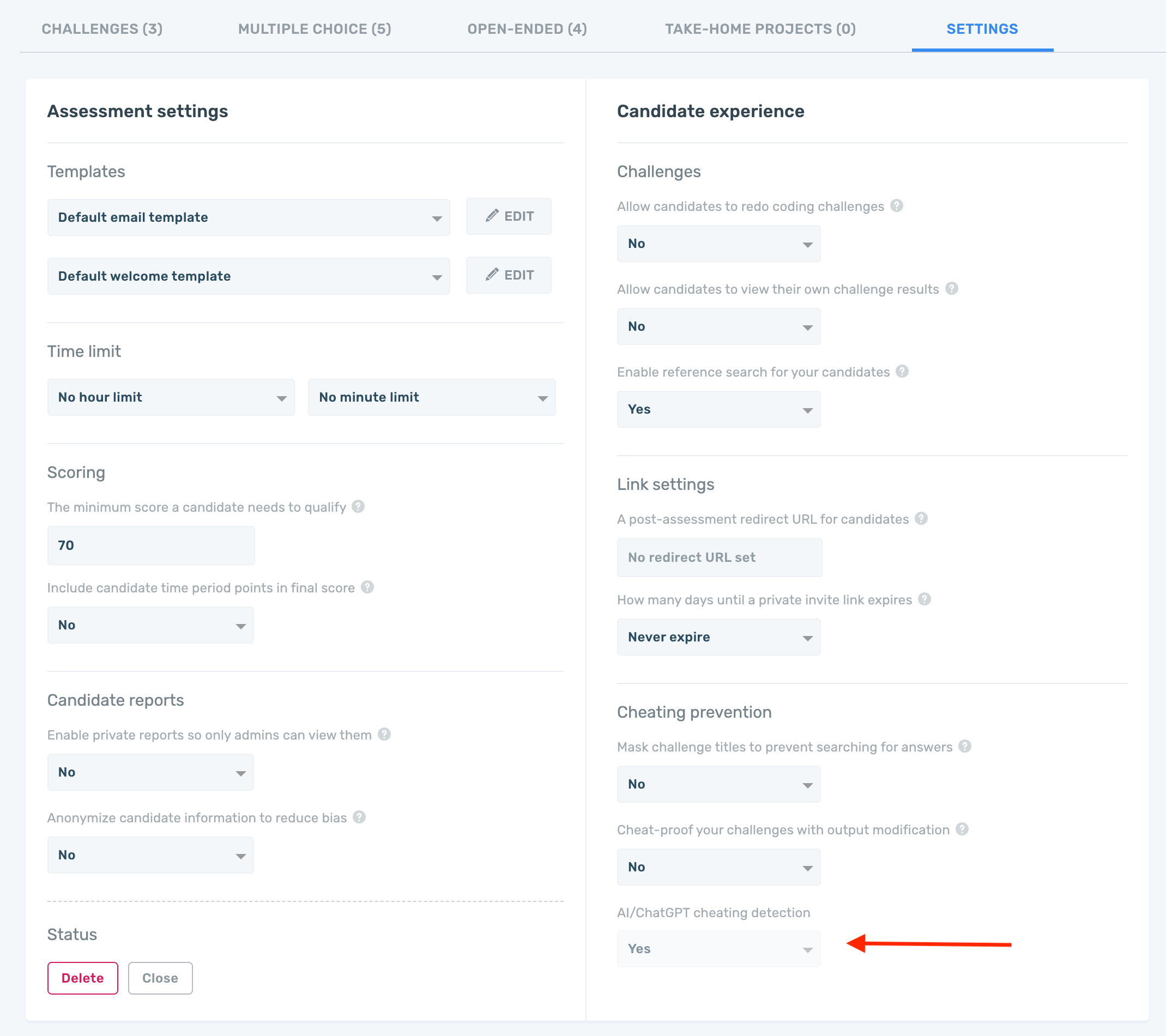Open help tooltip for post-assessment redirect URL

coord(921,518)
